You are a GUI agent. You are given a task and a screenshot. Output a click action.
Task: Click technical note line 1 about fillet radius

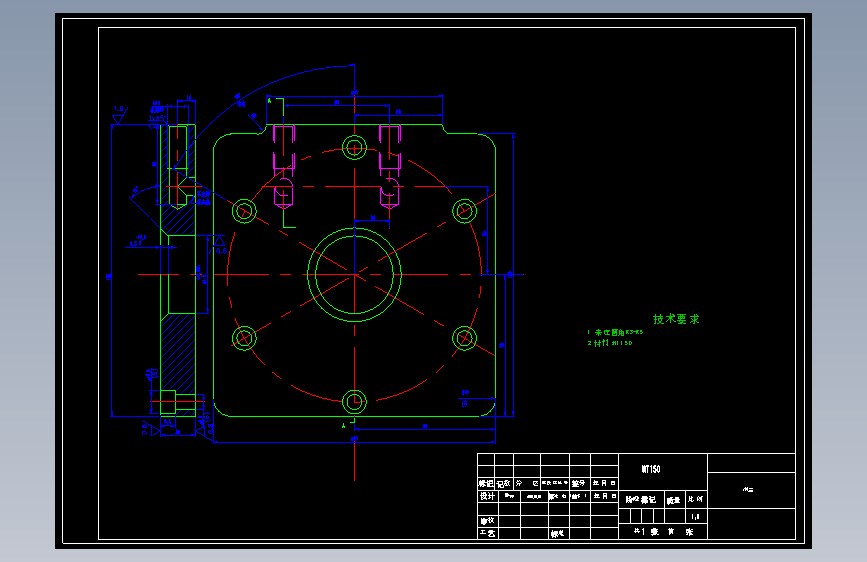point(615,332)
